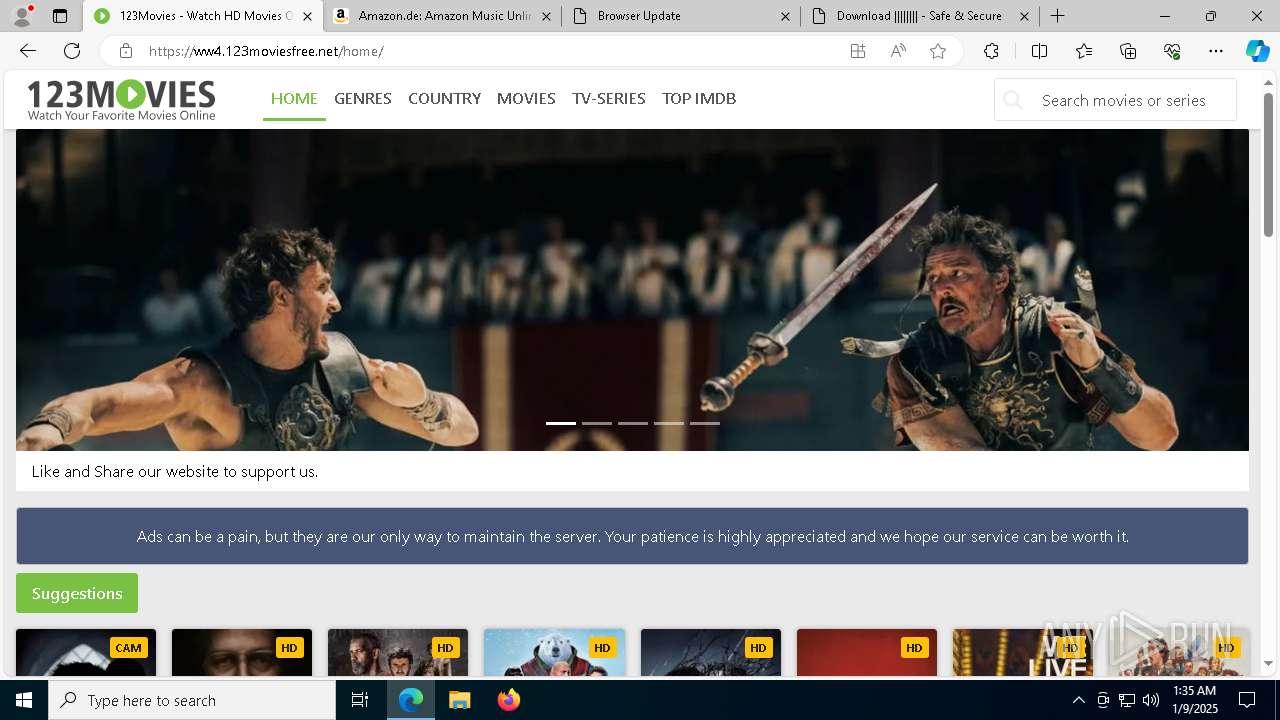Open network icon in system tray
Viewport: 1280px width, 720px height.
pyautogui.click(x=1127, y=700)
